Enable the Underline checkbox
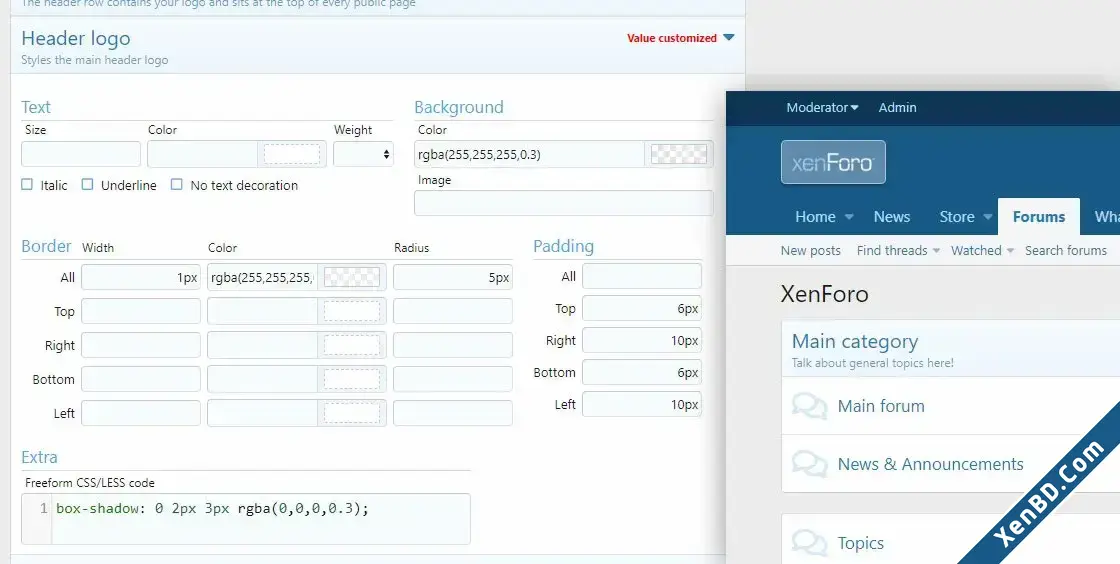Viewport: 1120px width, 564px height. tap(87, 184)
